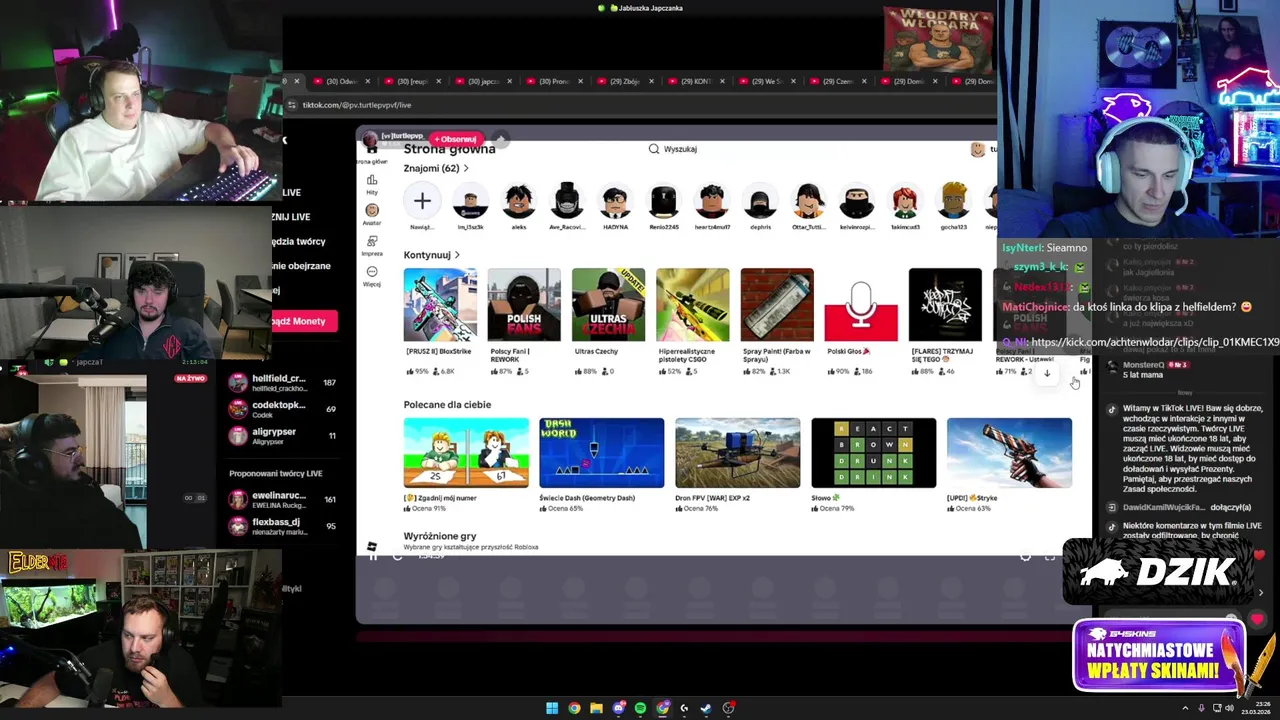1280x720 pixels.
Task: Click the Monety (coins) pink button
Action: [x=304, y=321]
